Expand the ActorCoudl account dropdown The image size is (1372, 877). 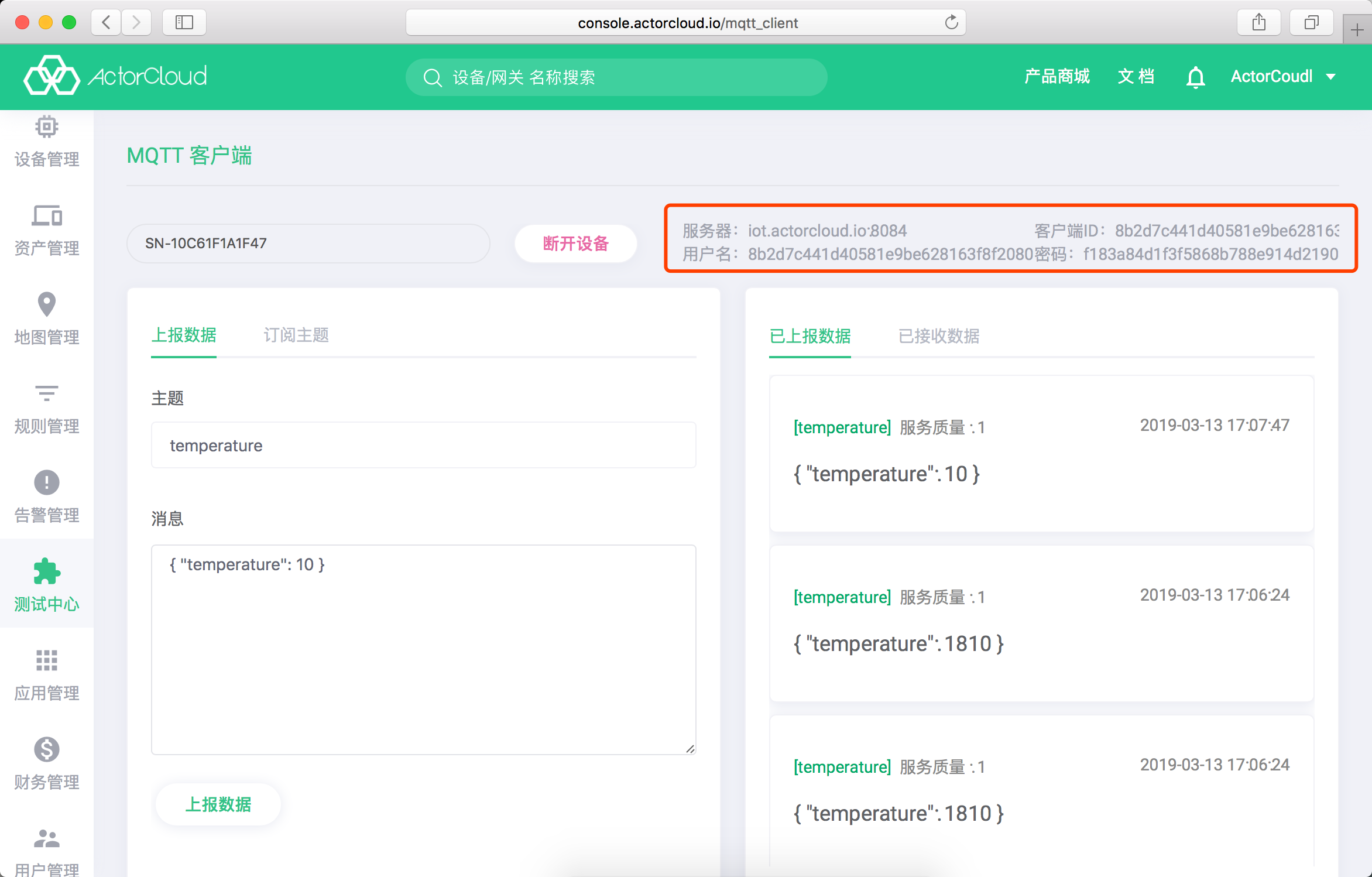click(1283, 77)
